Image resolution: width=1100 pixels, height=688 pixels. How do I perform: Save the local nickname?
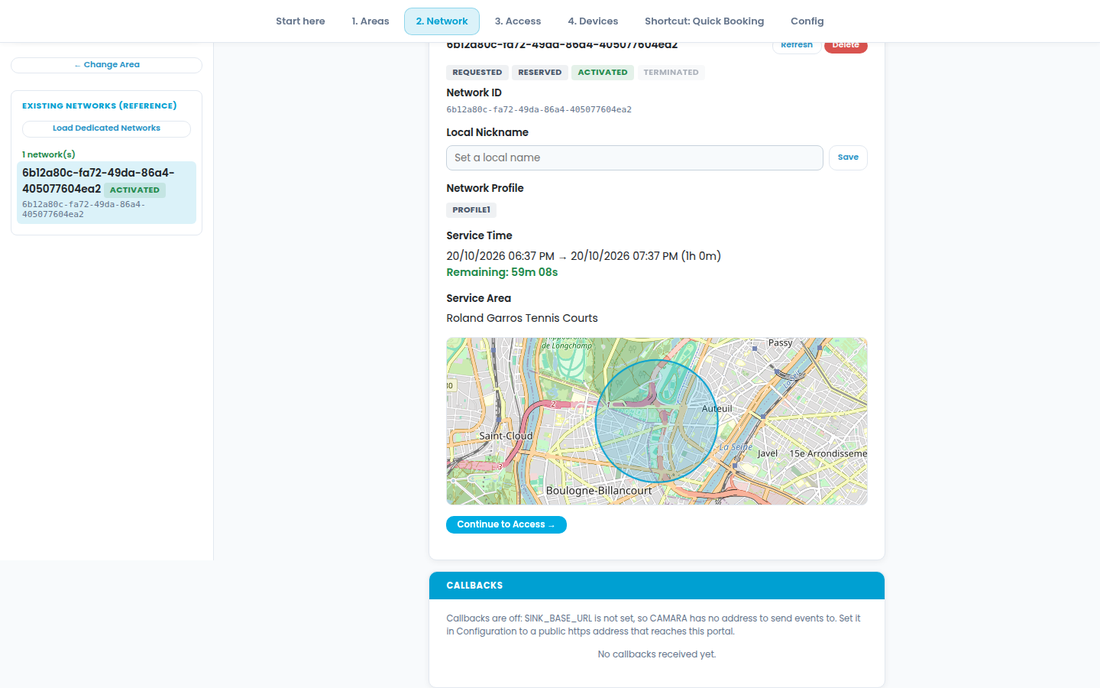848,158
